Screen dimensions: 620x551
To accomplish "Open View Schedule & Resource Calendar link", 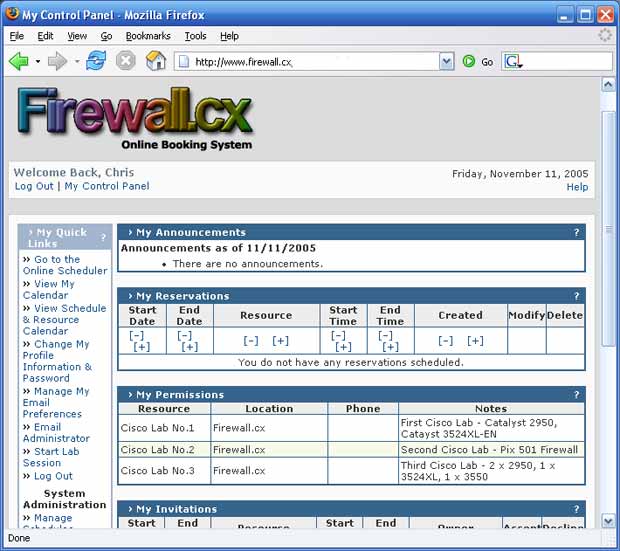I will [64, 320].
